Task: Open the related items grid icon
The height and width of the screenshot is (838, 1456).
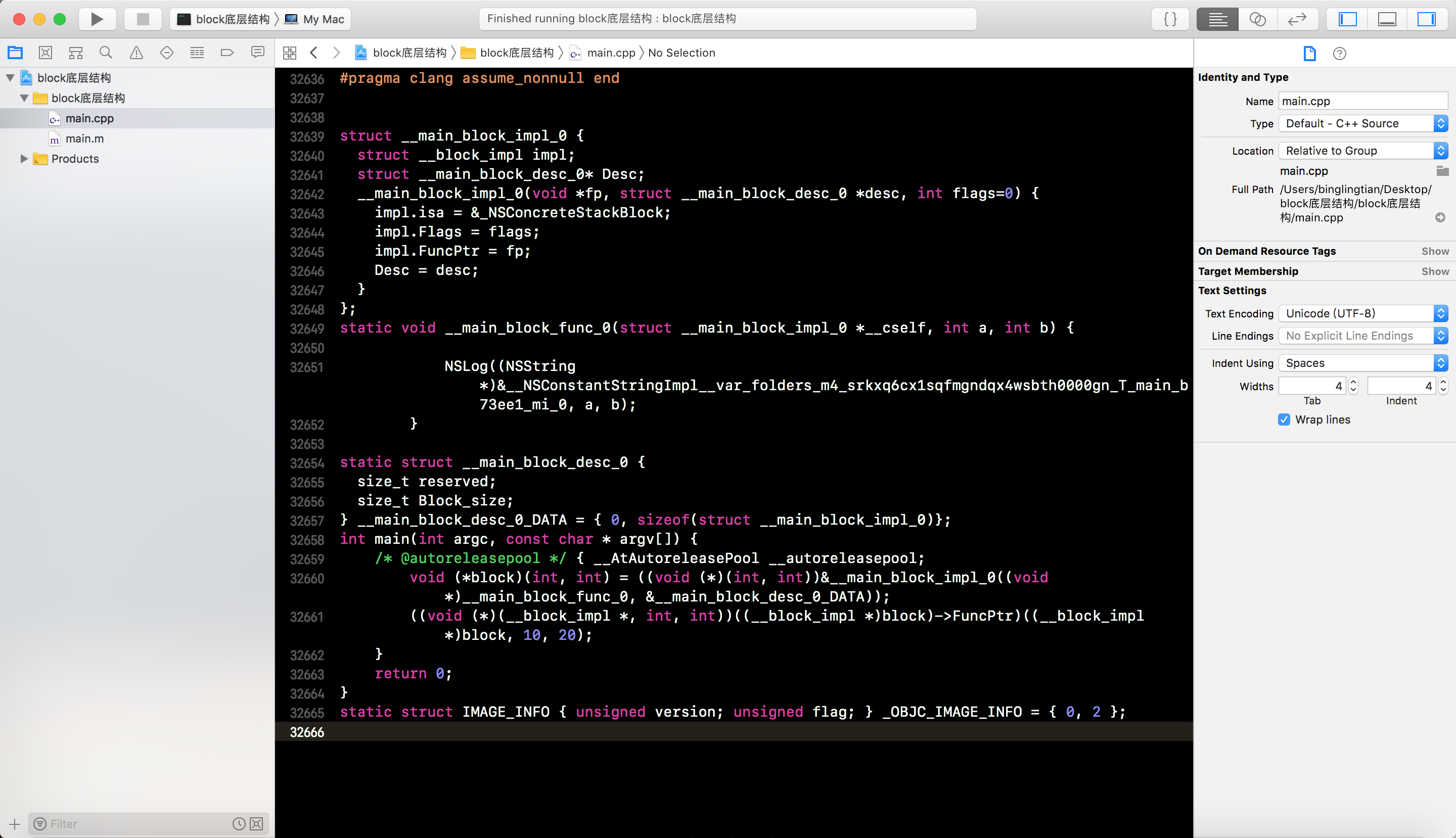Action: point(290,53)
